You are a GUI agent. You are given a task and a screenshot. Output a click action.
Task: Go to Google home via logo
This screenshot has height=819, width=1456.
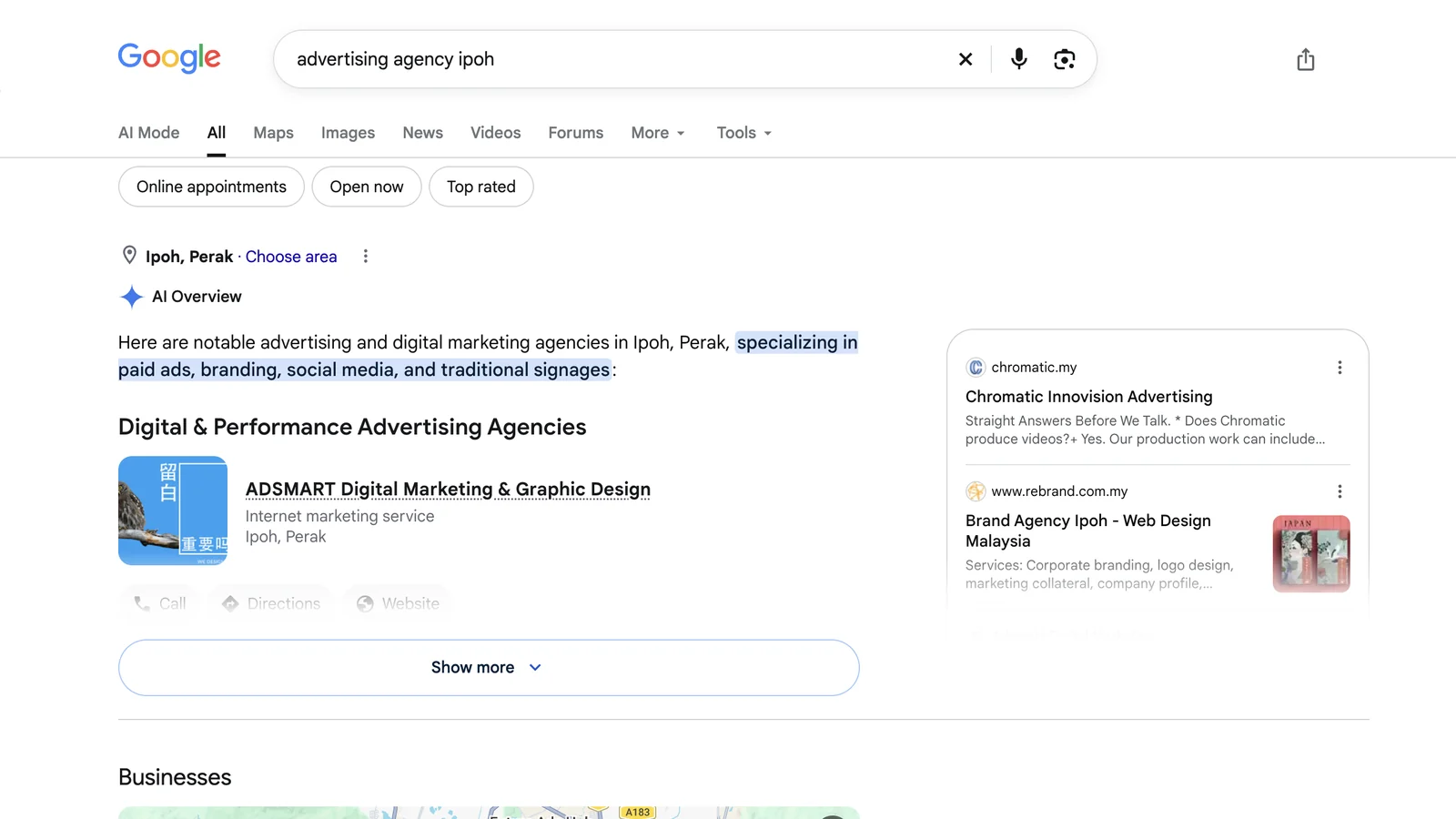click(x=169, y=58)
